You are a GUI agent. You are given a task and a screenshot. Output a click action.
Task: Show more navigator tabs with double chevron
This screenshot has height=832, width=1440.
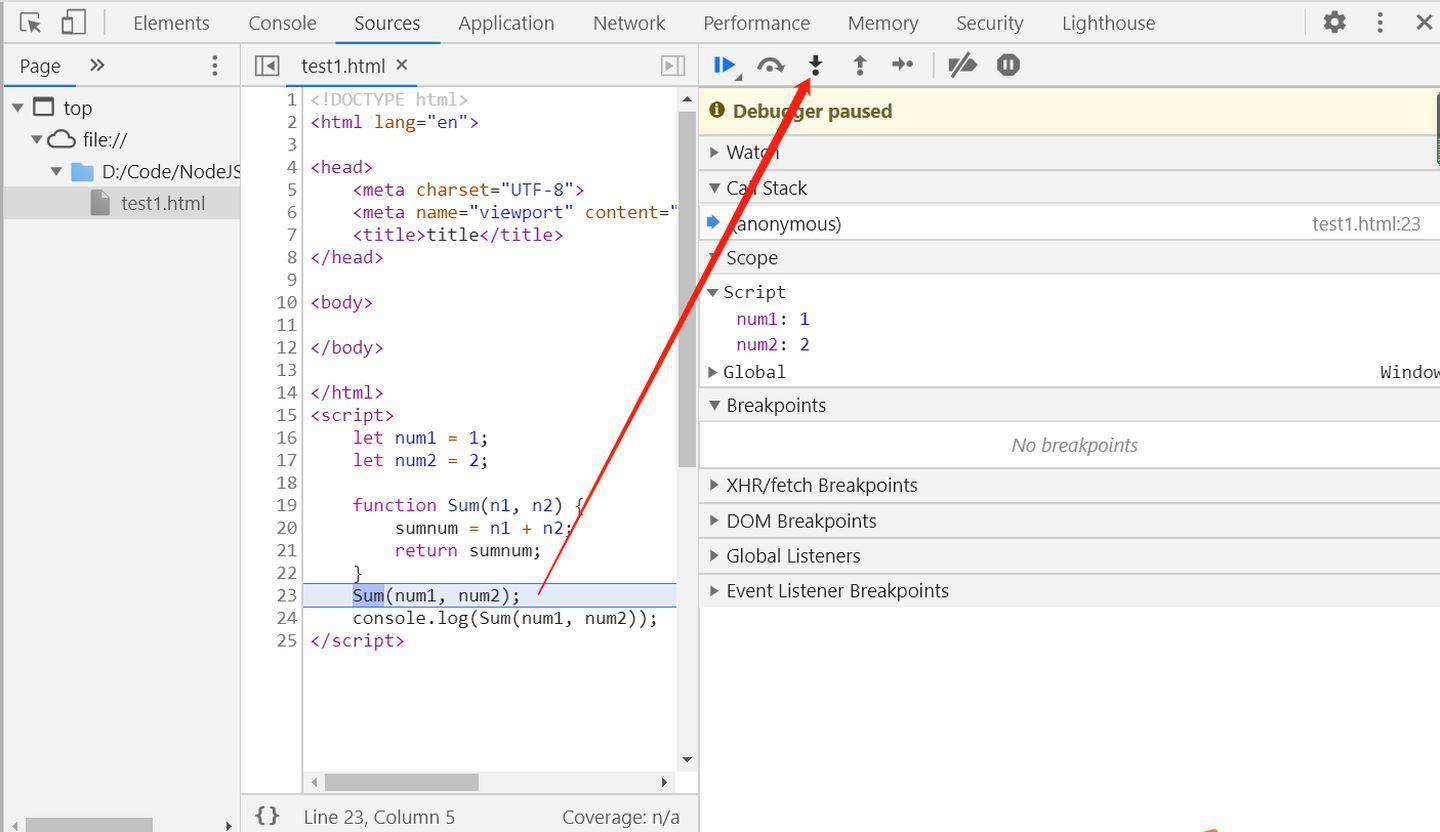pos(97,65)
